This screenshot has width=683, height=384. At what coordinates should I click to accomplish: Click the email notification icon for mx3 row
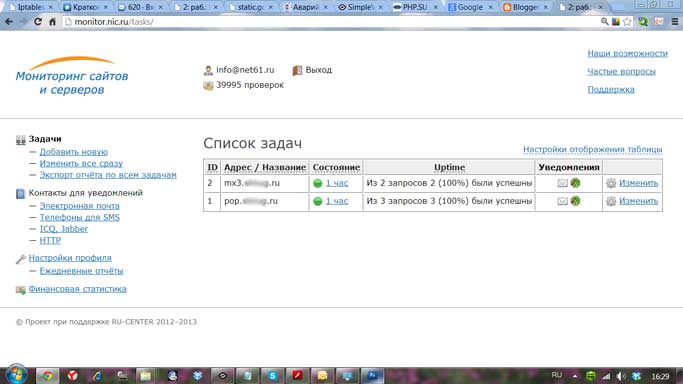563,183
